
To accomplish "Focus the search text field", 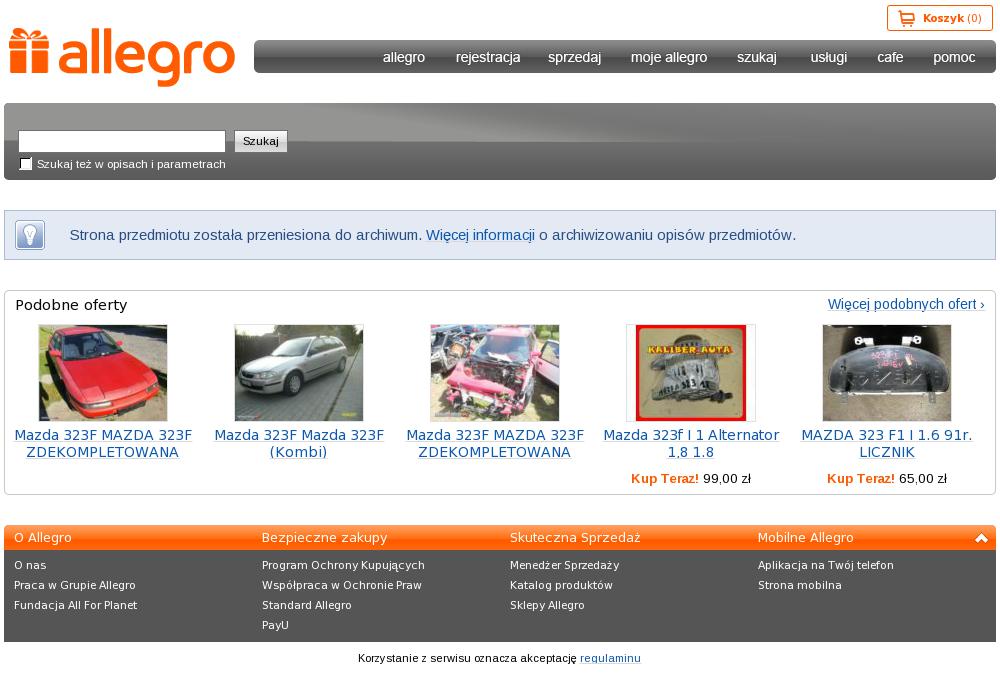I will [122, 141].
